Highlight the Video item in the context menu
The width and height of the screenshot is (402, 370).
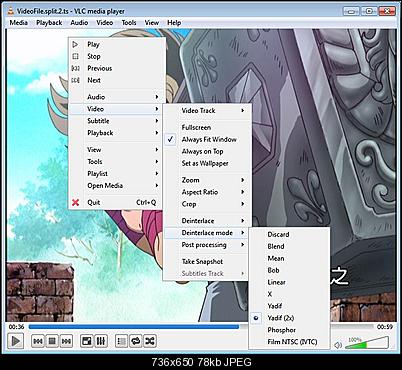tap(117, 109)
